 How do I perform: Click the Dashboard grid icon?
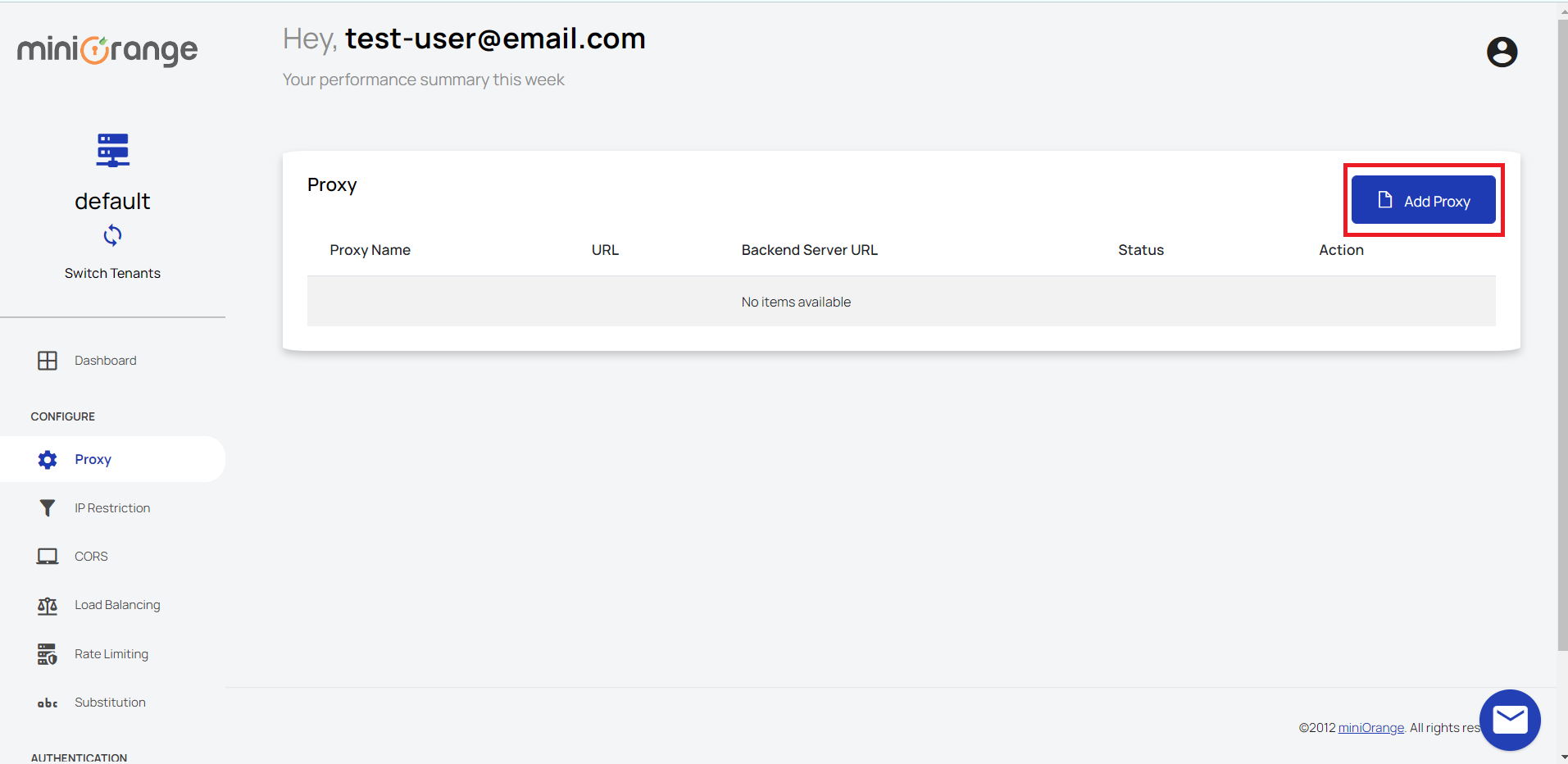coord(48,361)
